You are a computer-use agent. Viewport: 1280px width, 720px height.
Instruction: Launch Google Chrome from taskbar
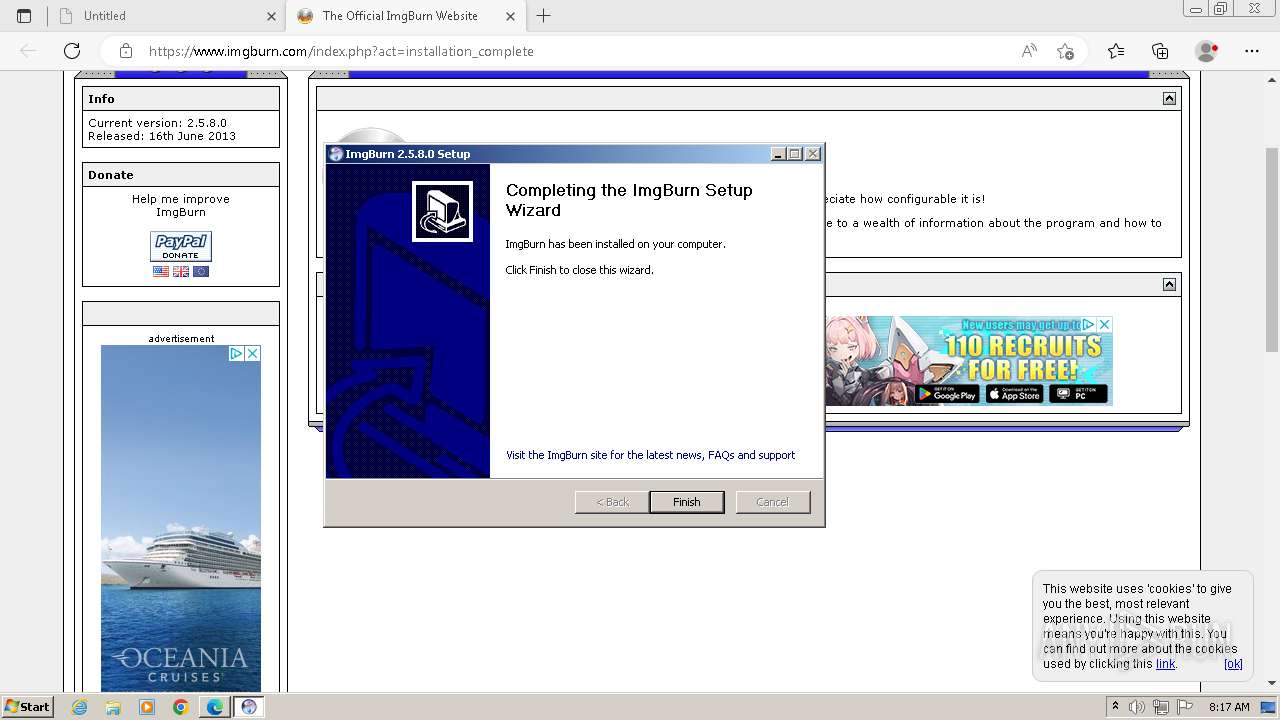(180, 707)
